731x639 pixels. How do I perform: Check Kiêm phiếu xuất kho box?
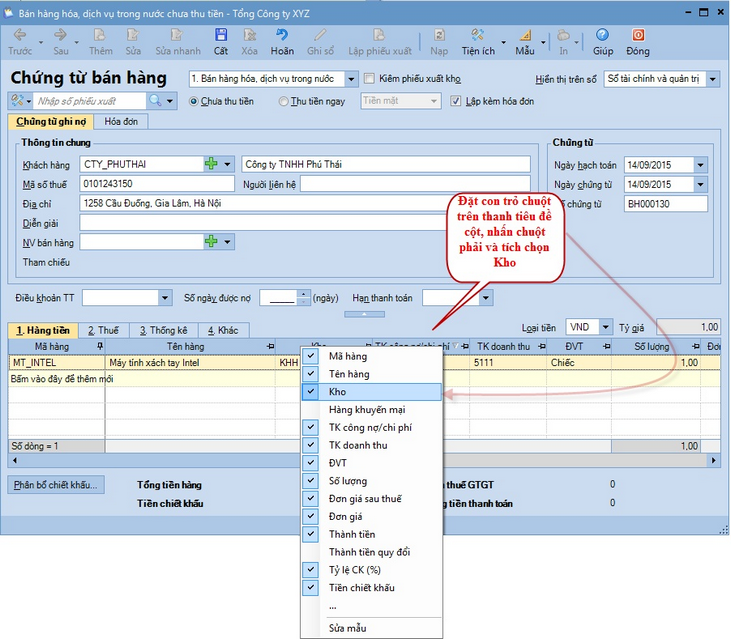[x=369, y=79]
